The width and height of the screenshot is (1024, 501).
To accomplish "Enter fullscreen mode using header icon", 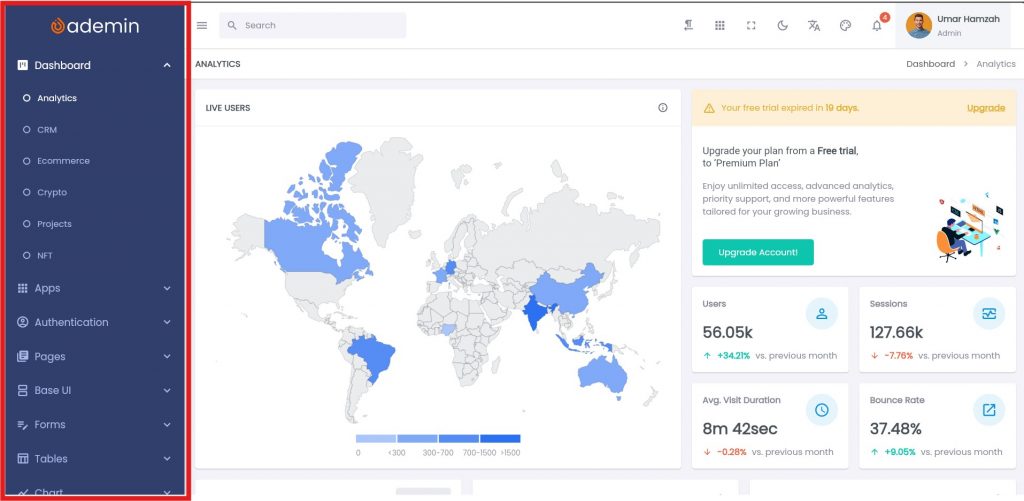I will [751, 26].
